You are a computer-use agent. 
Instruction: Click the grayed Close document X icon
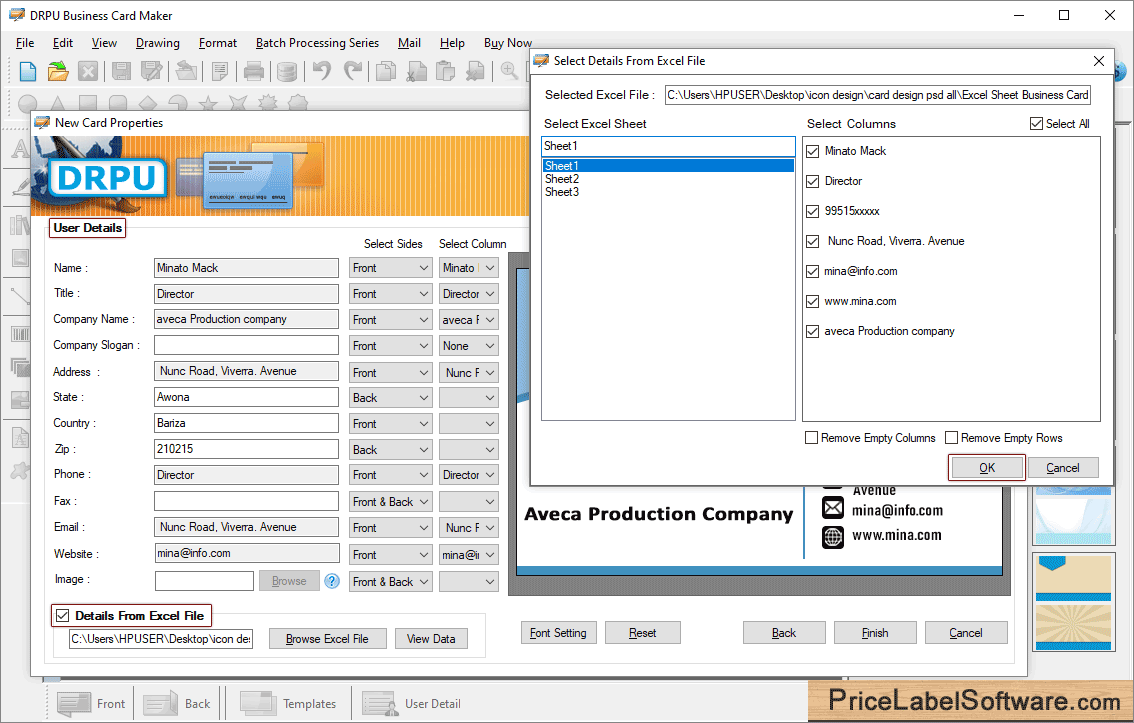tap(88, 71)
